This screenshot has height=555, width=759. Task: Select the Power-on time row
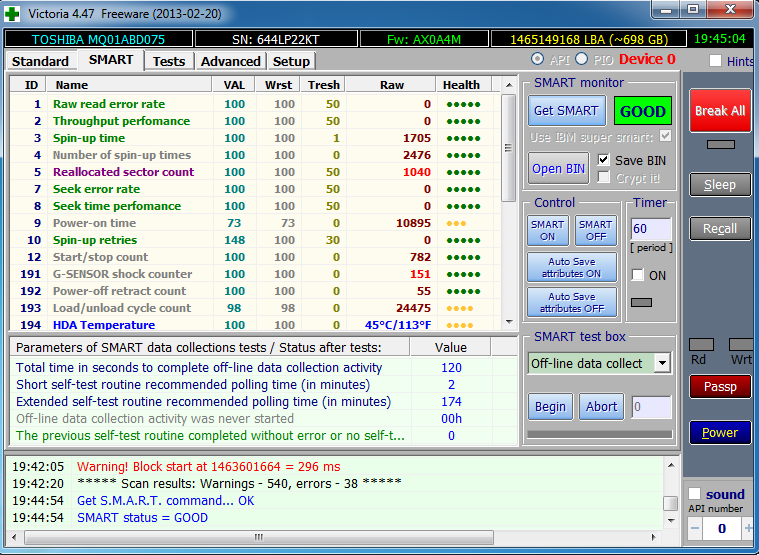click(x=255, y=223)
